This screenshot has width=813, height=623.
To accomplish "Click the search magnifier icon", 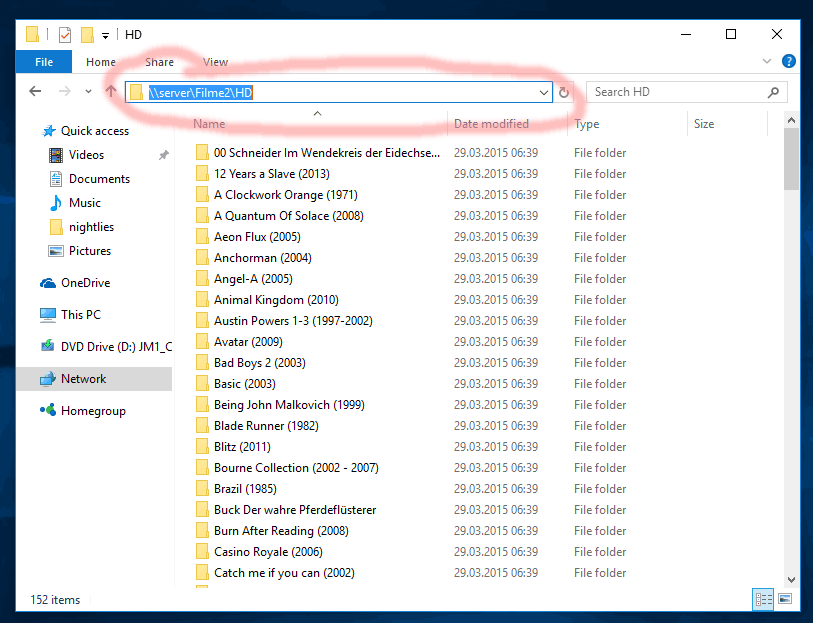I will [x=773, y=92].
